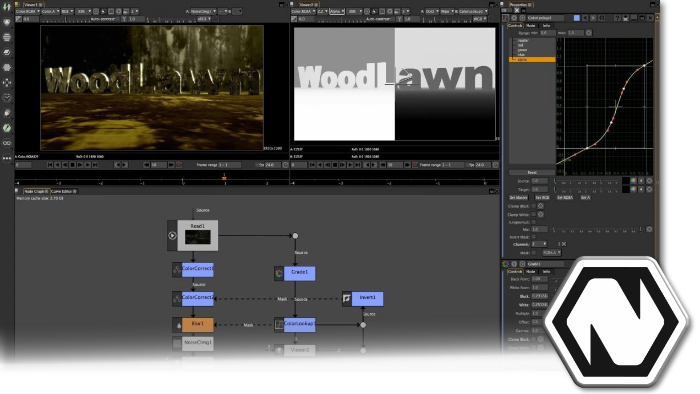Click the Grade1 node color wheel icon
This screenshot has width=700, height=394.
(x=279, y=273)
